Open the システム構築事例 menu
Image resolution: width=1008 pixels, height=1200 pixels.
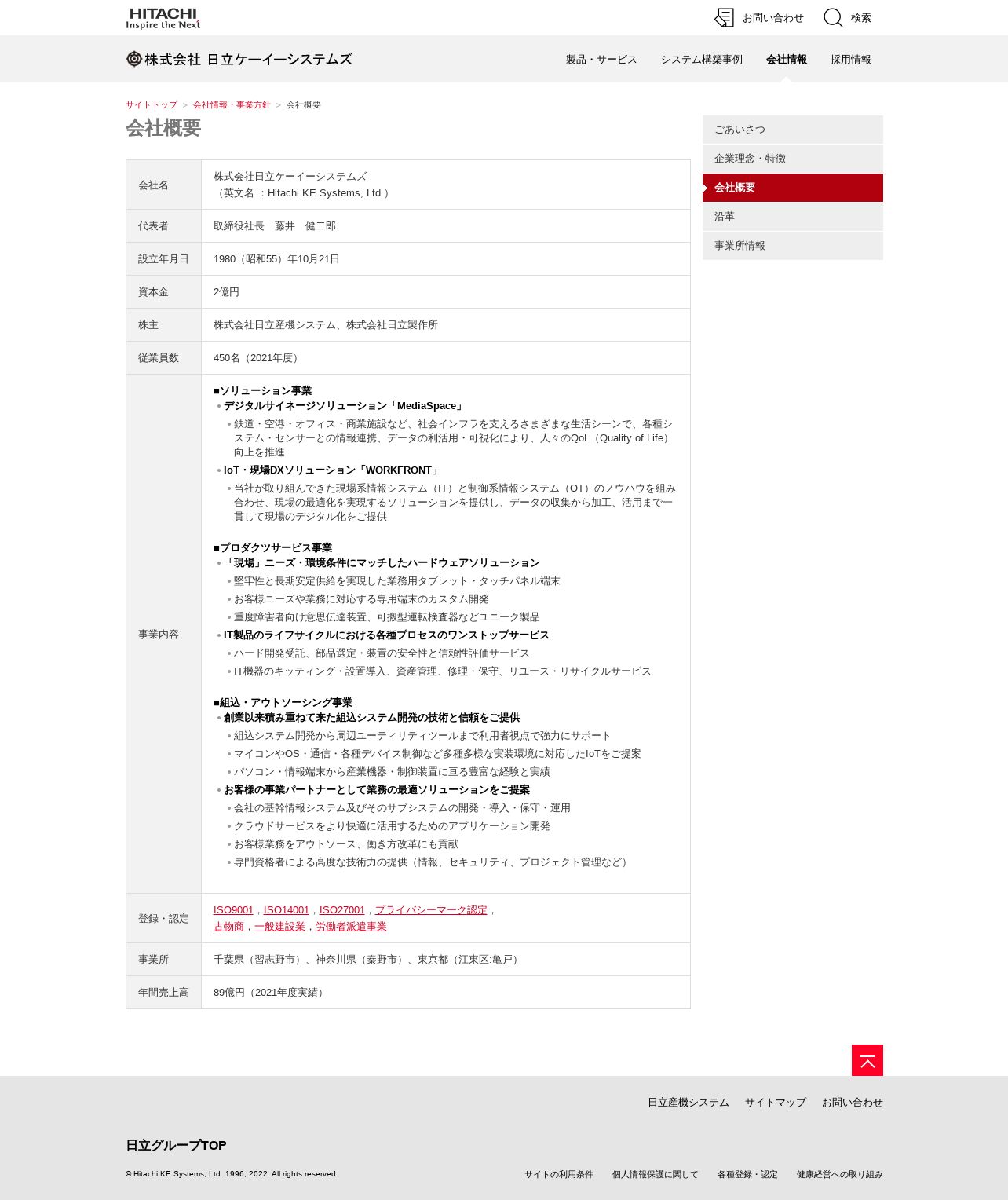[702, 60]
